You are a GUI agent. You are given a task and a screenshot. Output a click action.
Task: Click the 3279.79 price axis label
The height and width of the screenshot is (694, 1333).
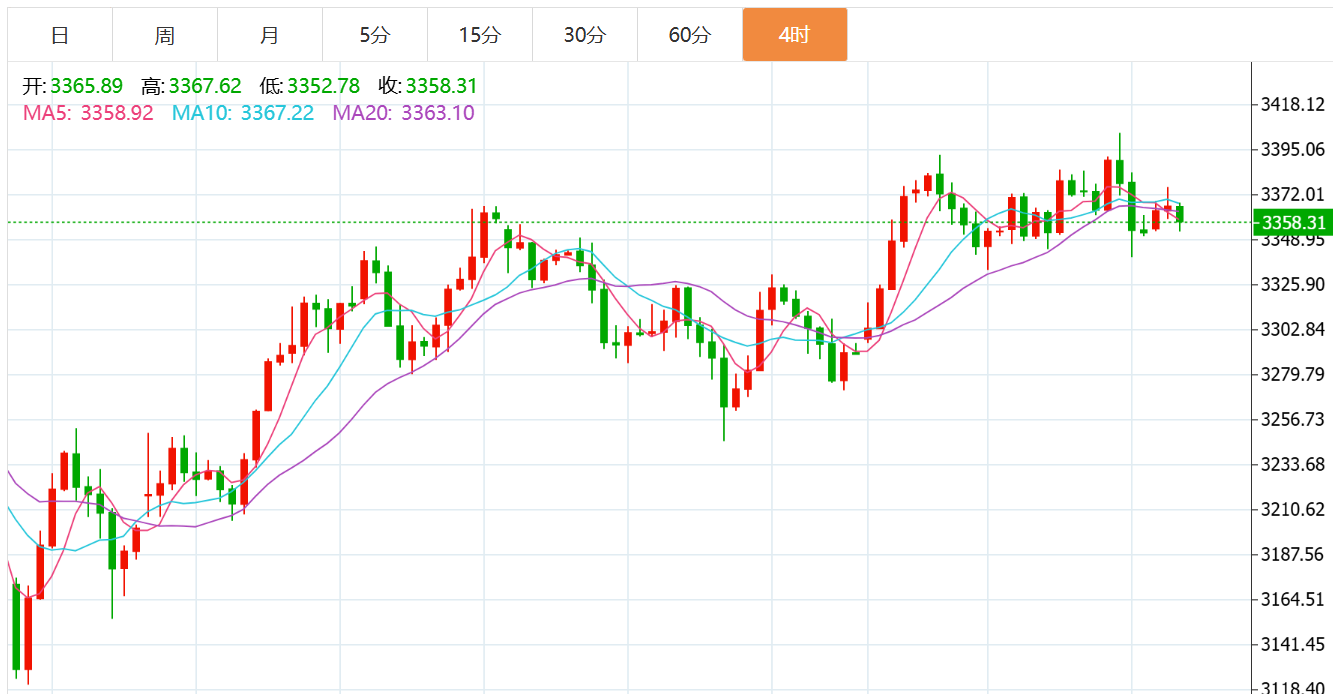coord(1294,375)
